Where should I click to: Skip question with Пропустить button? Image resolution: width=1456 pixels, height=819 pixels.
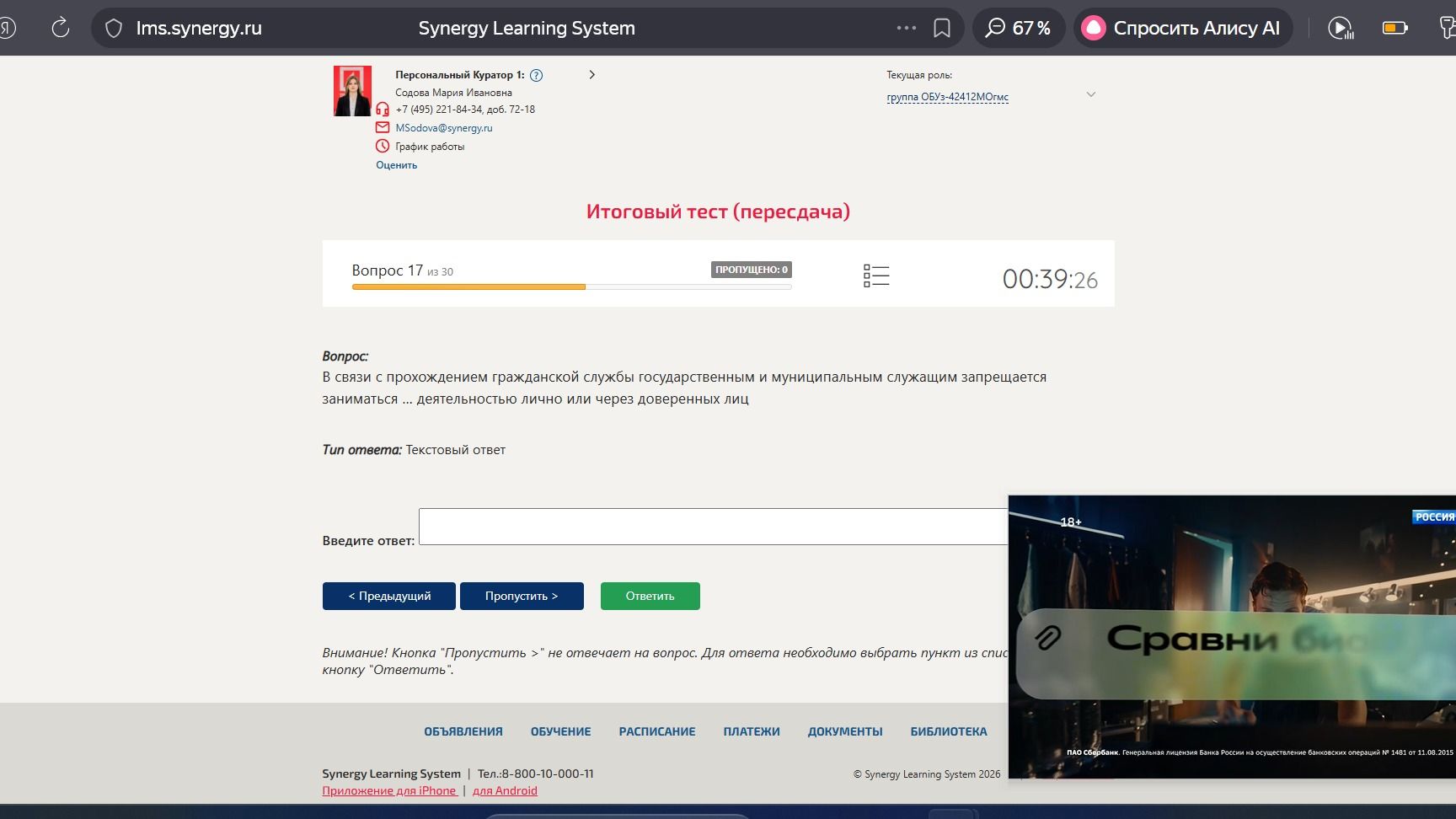pyautogui.click(x=522, y=596)
